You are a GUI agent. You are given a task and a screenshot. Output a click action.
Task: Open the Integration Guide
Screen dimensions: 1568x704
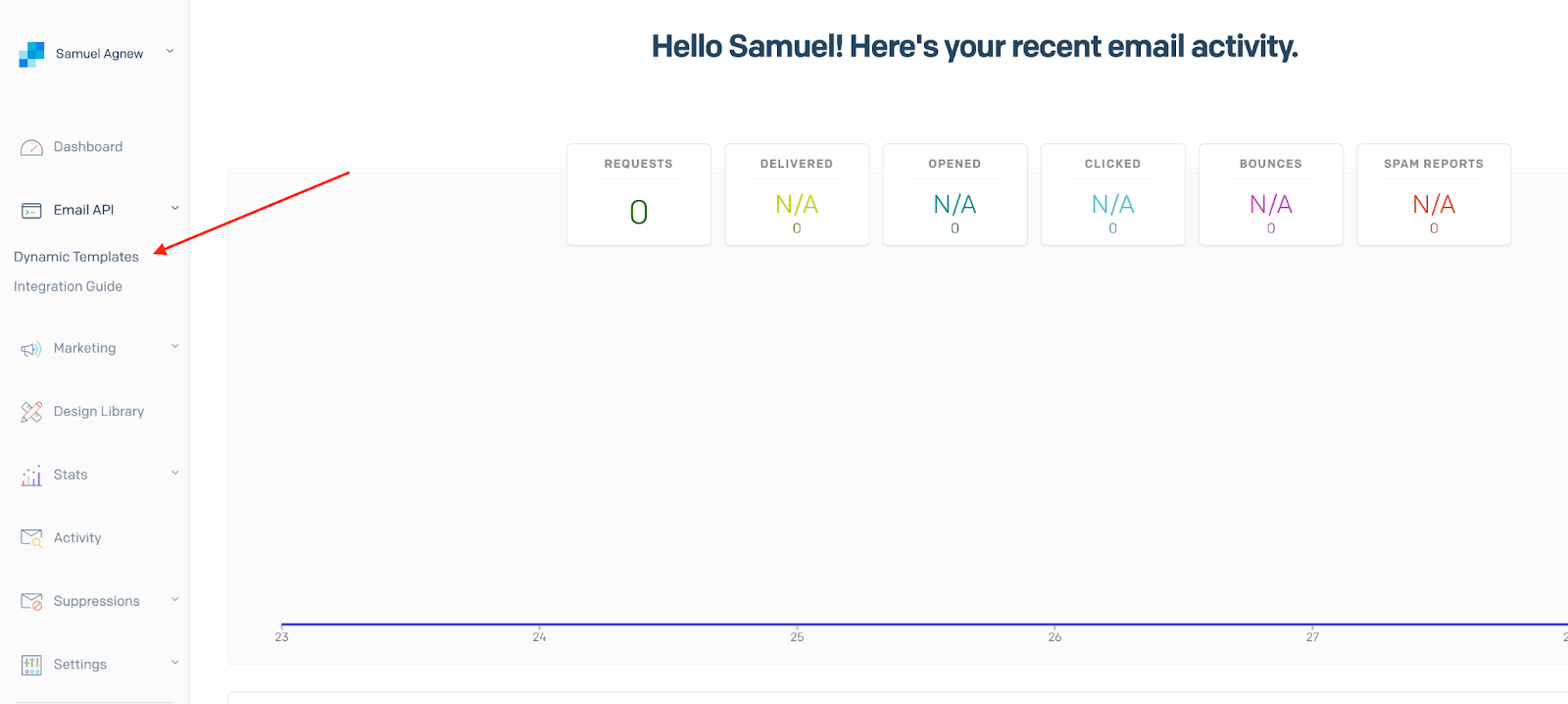(68, 285)
